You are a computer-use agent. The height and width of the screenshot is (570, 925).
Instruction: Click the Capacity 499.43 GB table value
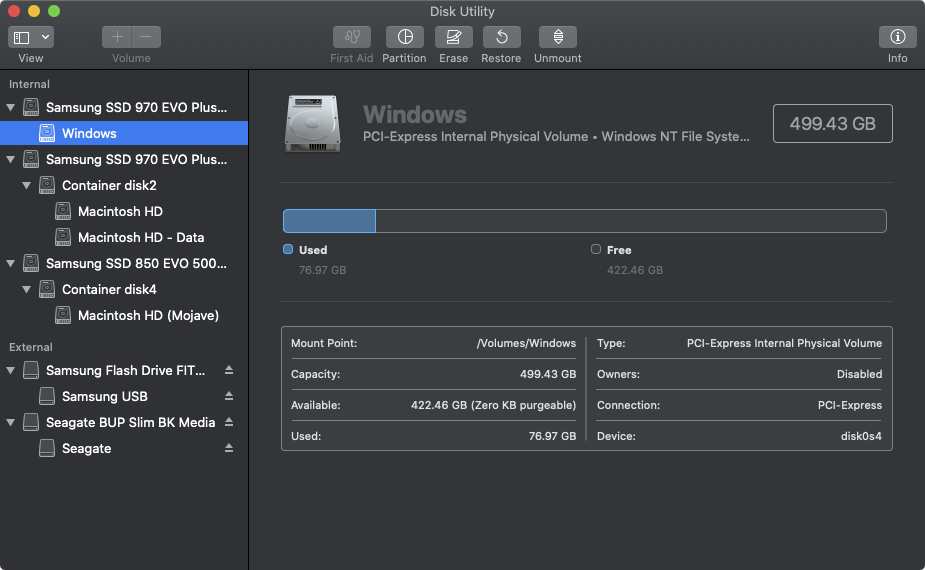click(x=548, y=374)
